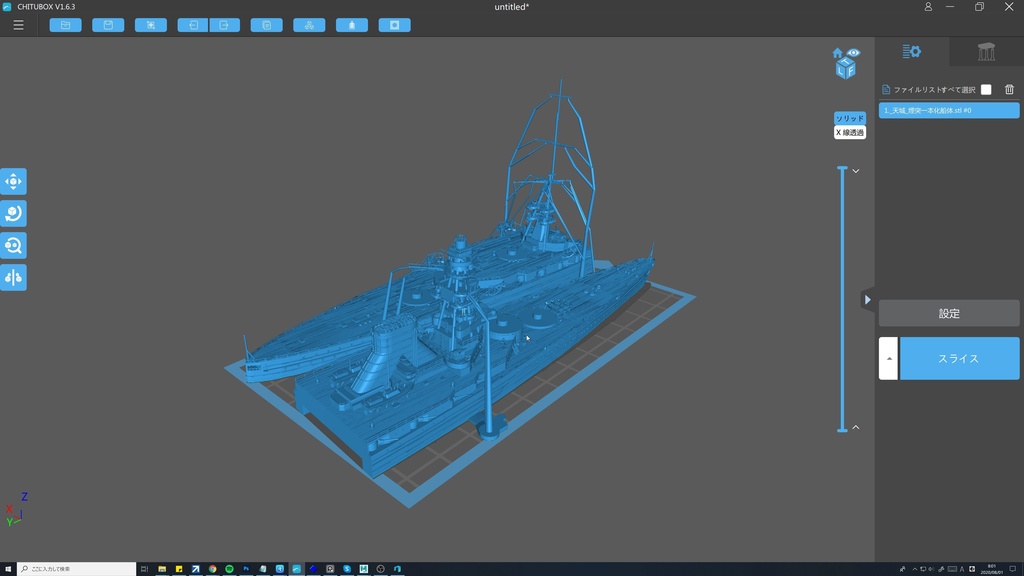Open File Explorer from taskbar
This screenshot has width=1024, height=576.
pos(162,569)
